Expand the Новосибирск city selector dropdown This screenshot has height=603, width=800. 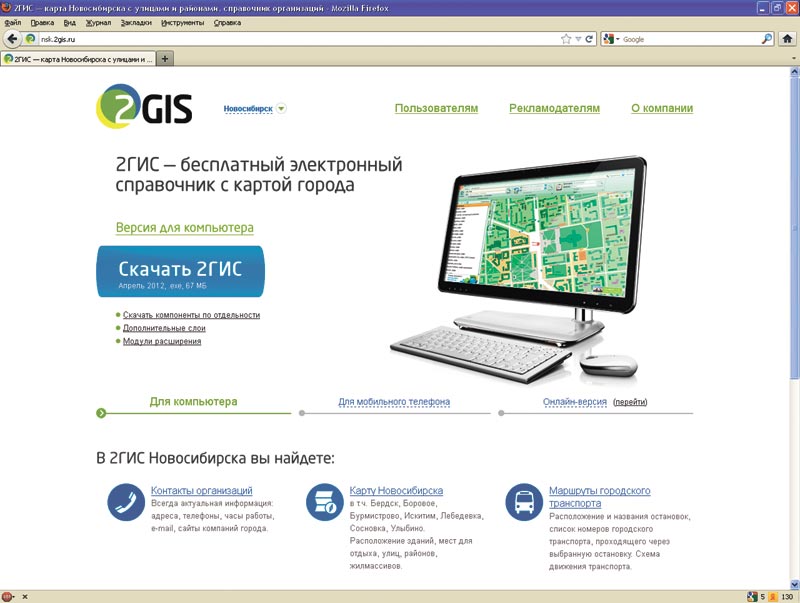(281, 109)
